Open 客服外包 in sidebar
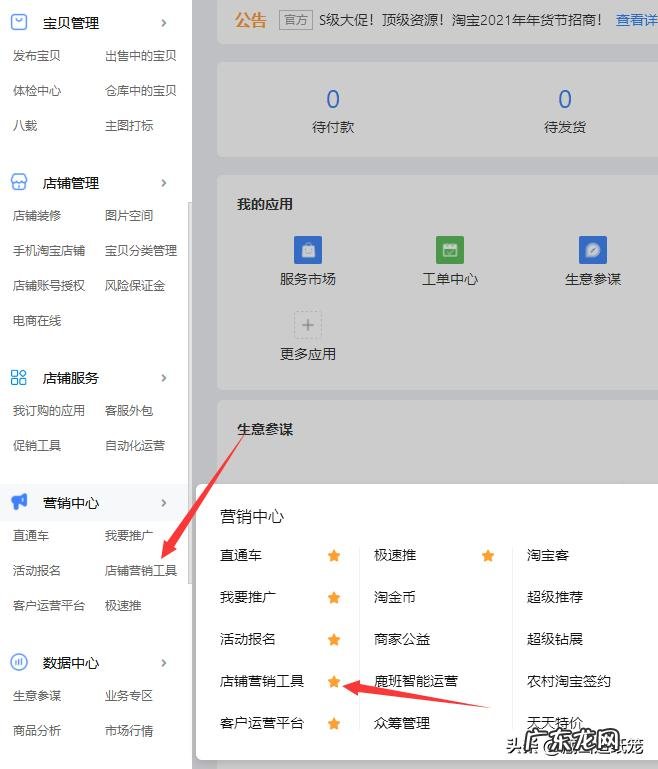The width and height of the screenshot is (658, 769). coord(129,410)
